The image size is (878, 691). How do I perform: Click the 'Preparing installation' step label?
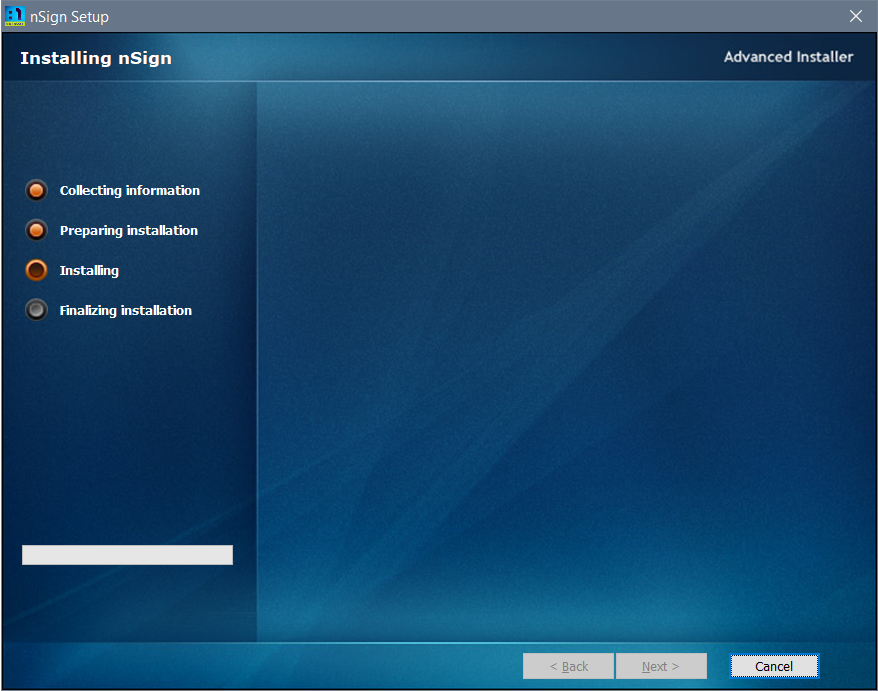(129, 231)
